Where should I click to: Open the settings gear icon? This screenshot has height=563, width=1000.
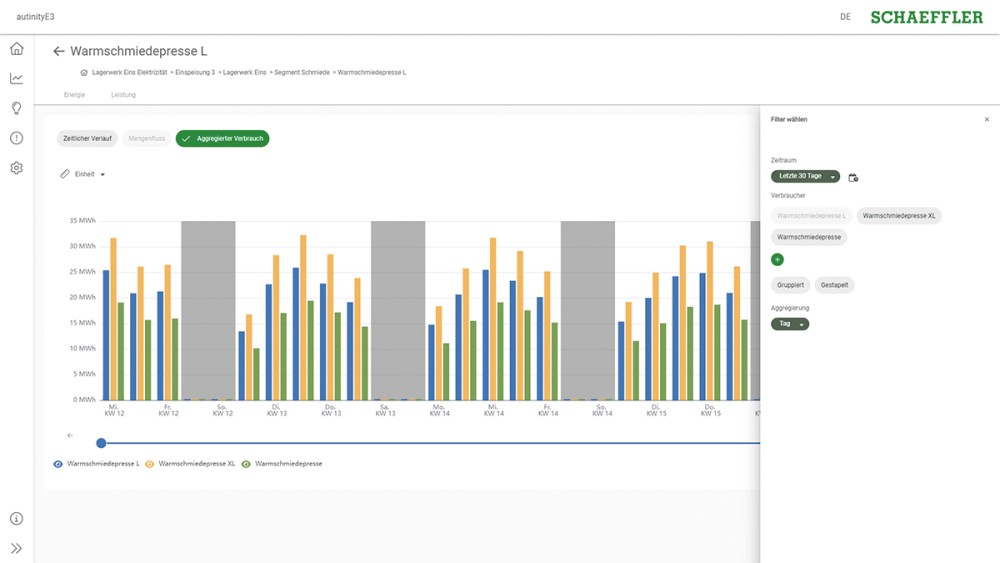coord(16,168)
